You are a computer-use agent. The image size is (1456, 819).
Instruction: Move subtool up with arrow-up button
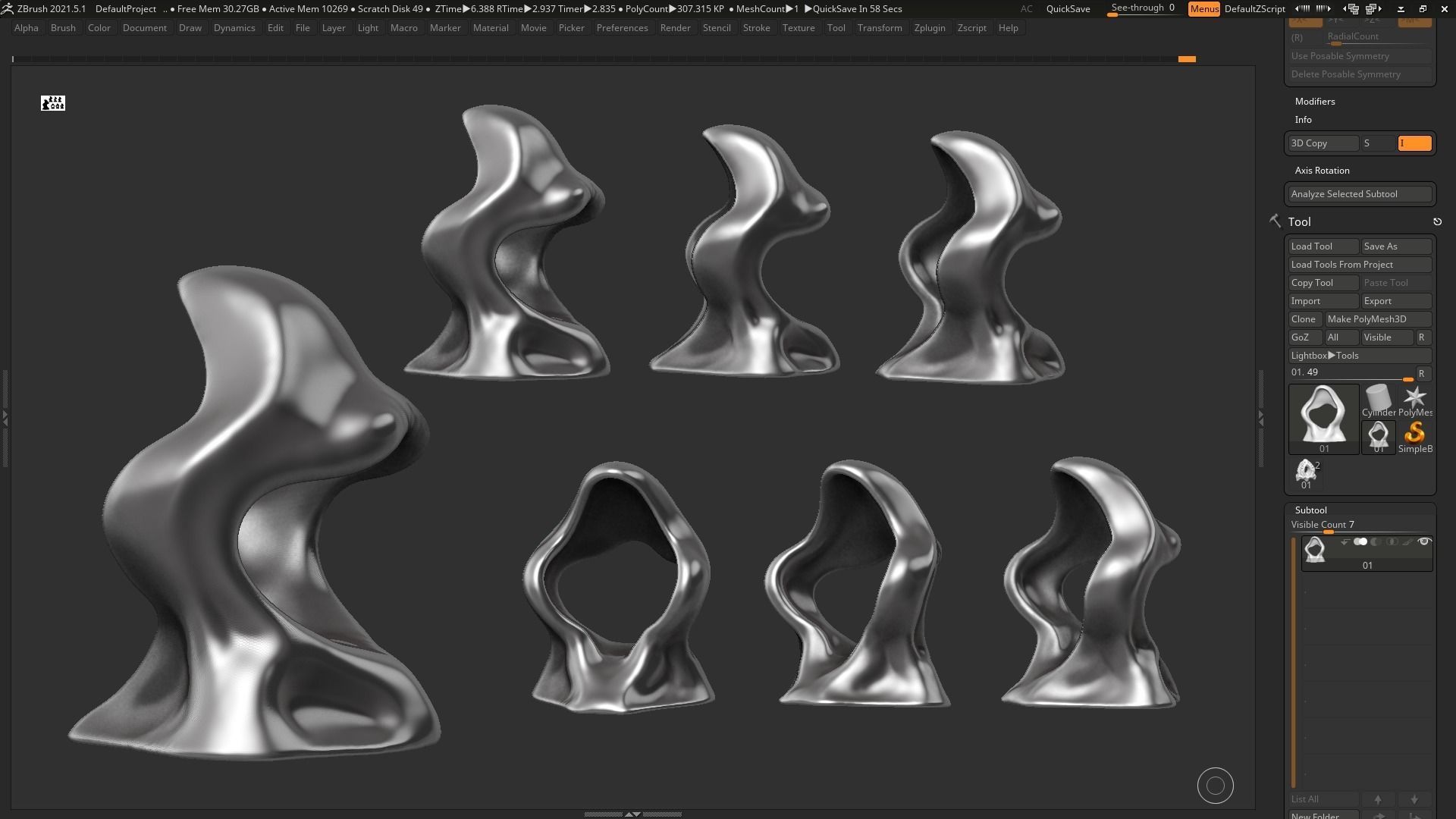1378,799
